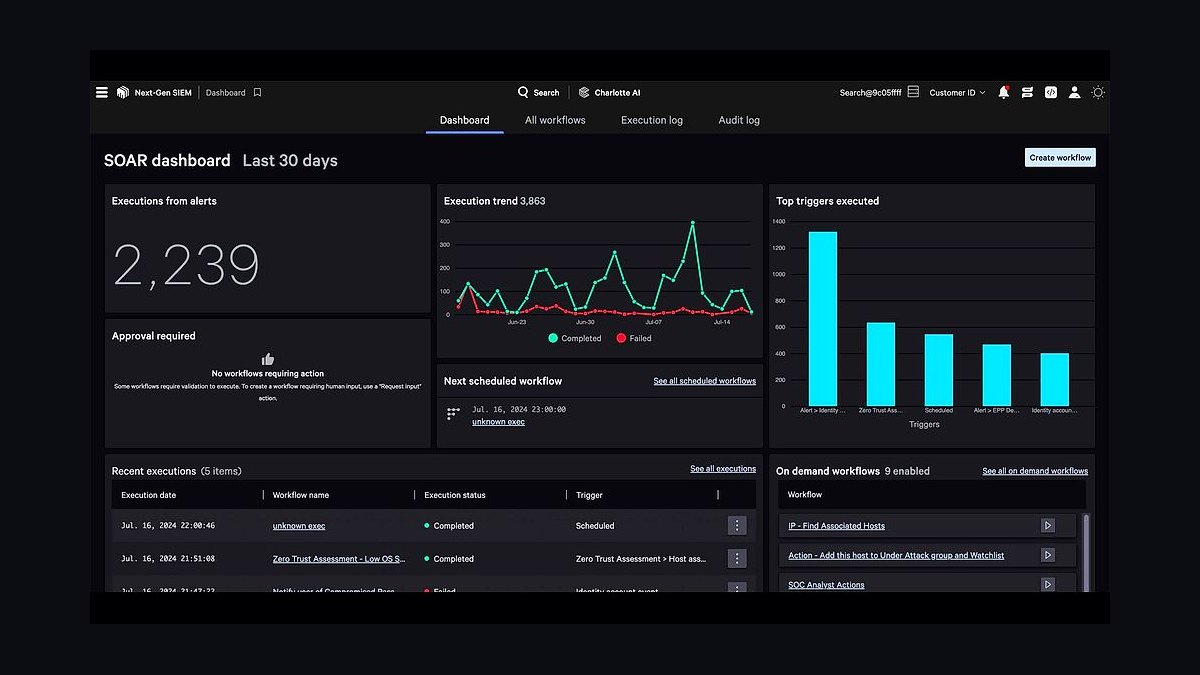1200x675 pixels.
Task: Switch to the Dashboard tab
Action: coord(465,120)
